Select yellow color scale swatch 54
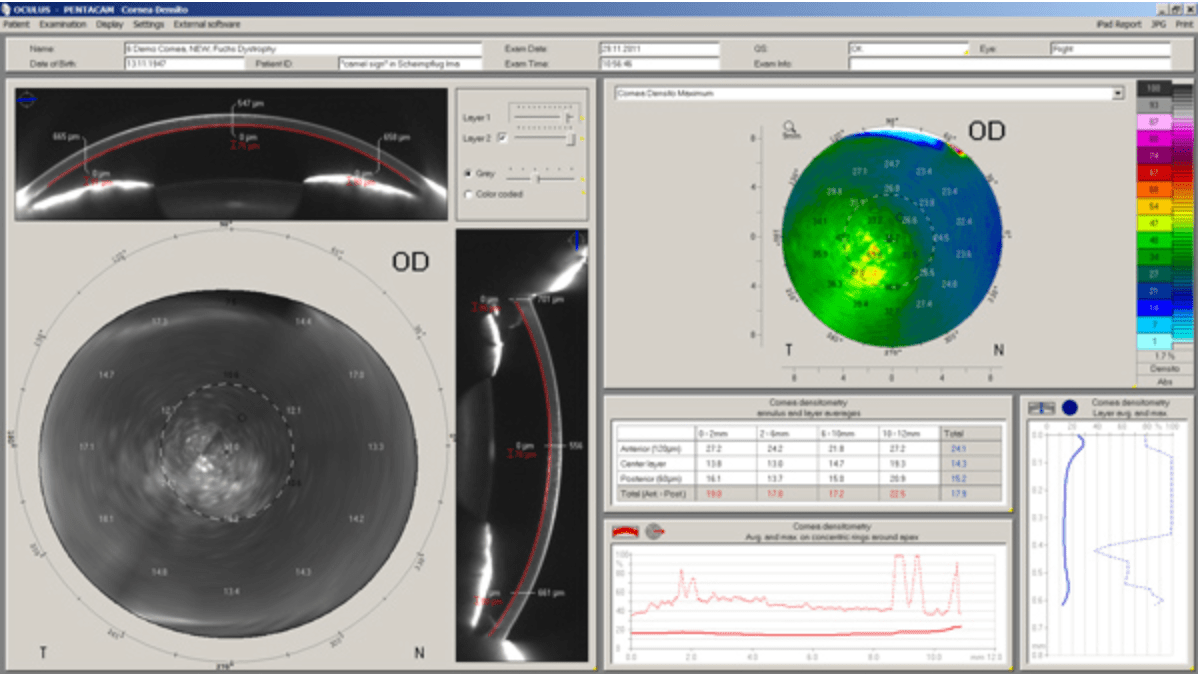The height and width of the screenshot is (674, 1202). (1153, 206)
